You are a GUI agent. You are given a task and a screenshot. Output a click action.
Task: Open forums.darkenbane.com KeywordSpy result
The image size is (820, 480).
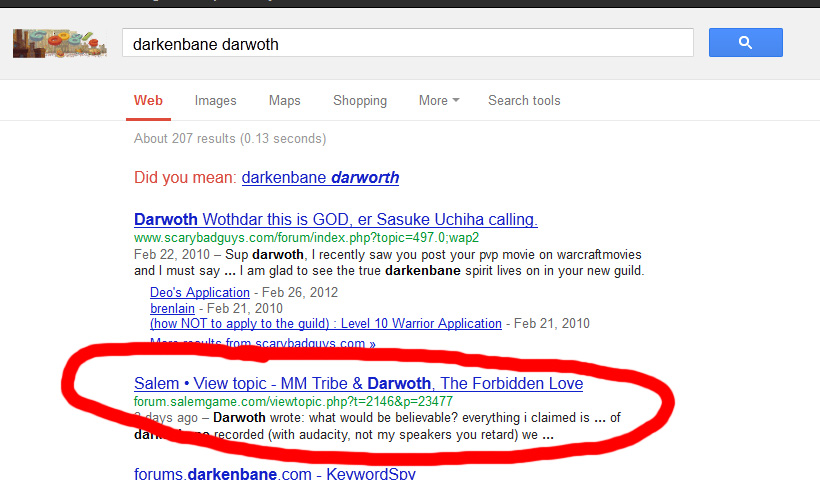275,474
